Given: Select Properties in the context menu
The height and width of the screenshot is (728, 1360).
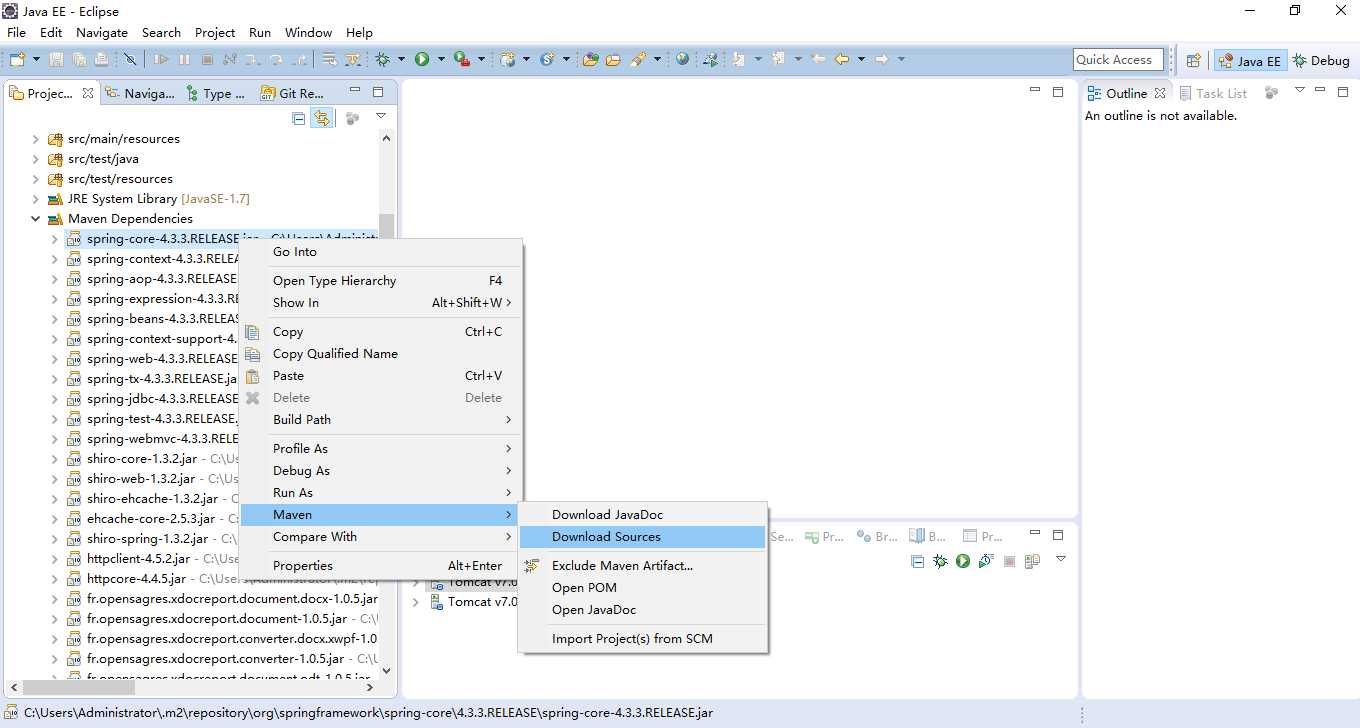Looking at the screenshot, I should (x=380, y=566).
